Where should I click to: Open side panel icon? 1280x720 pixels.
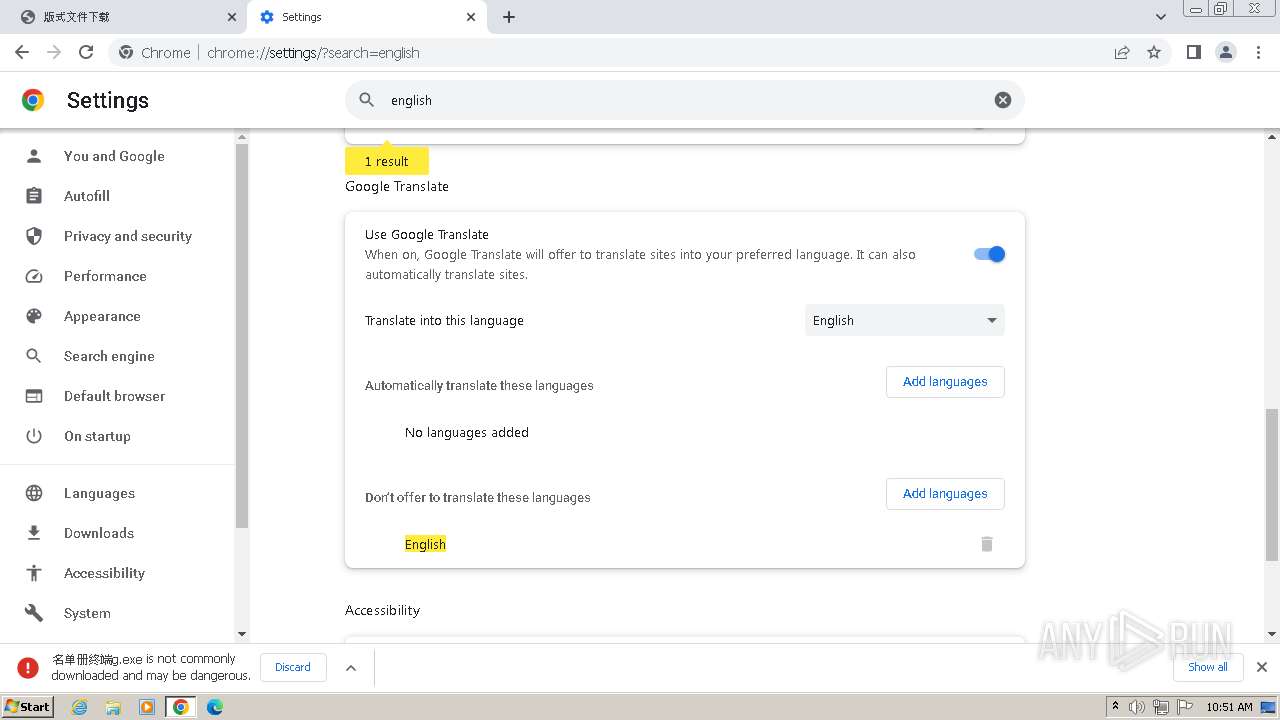1193,52
